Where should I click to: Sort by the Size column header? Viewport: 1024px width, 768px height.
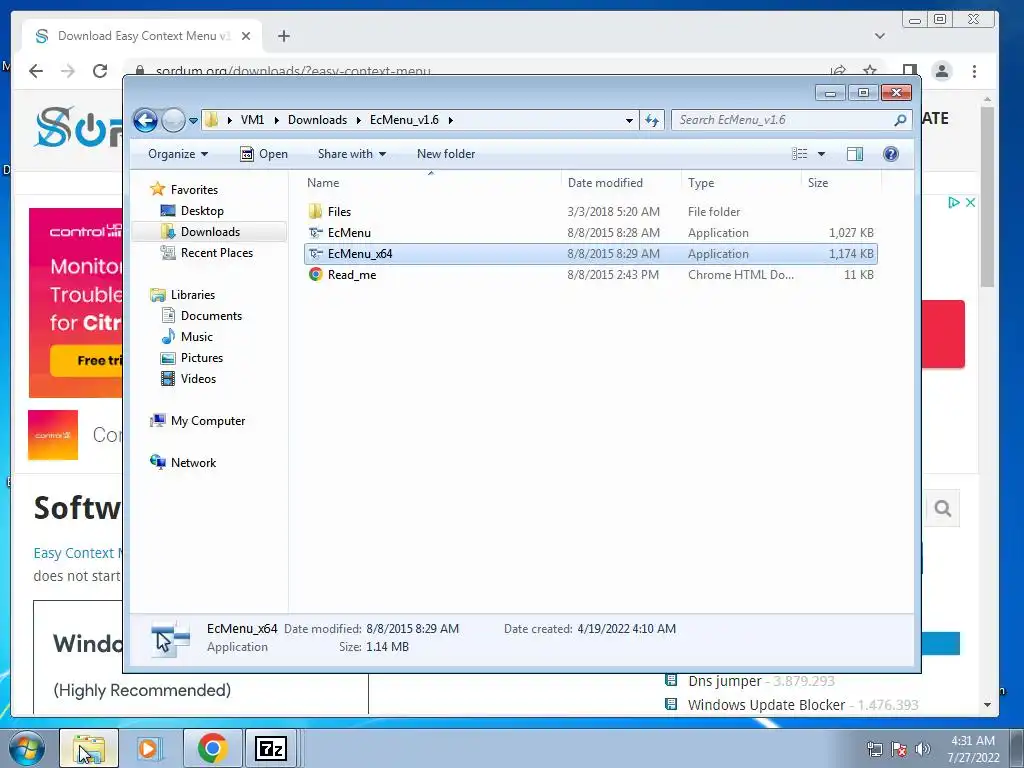click(841, 183)
